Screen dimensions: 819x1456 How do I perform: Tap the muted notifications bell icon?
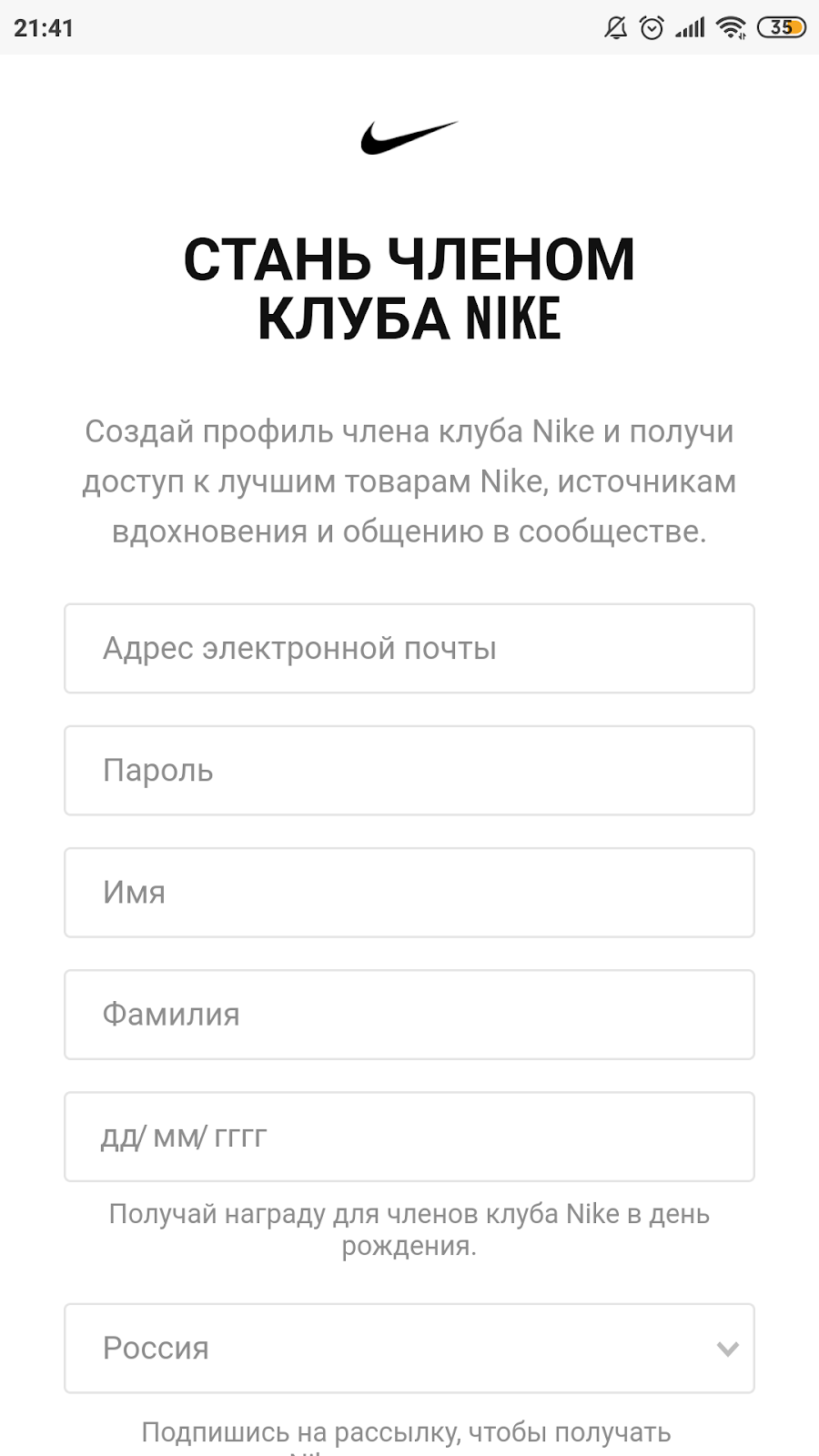point(616,28)
